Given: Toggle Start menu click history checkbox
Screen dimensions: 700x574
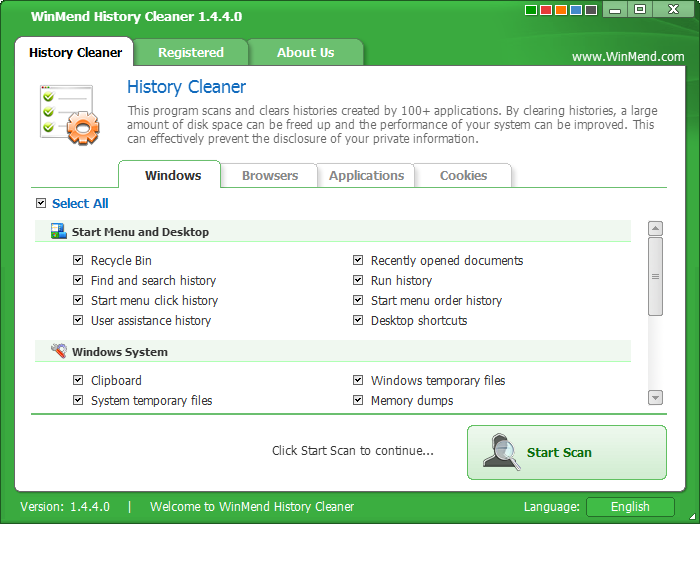Looking at the screenshot, I should tap(78, 300).
